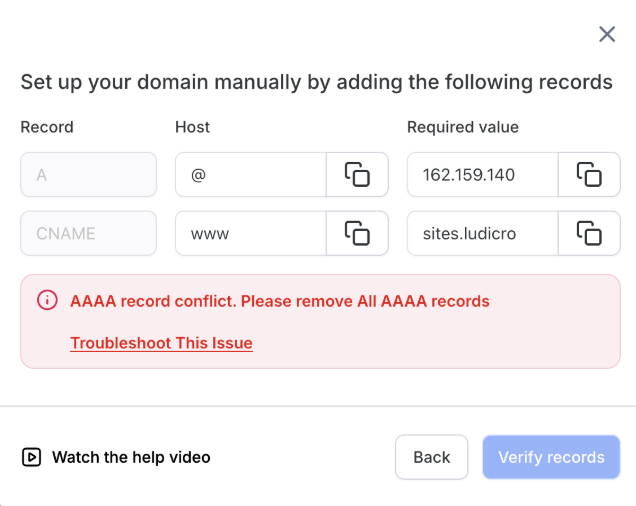636x506 pixels.
Task: Focus the 162.159.140 value field
Action: click(482, 175)
